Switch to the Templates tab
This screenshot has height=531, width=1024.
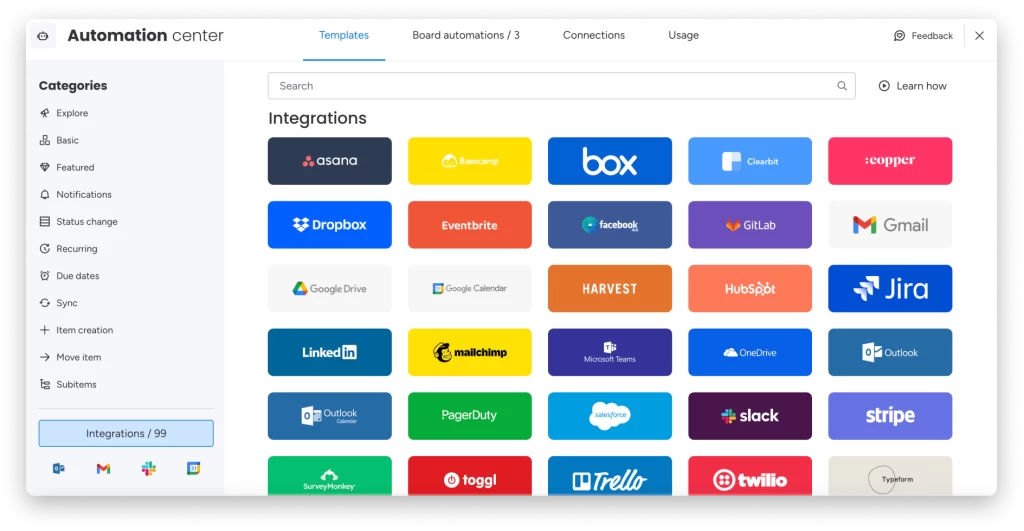(x=344, y=35)
